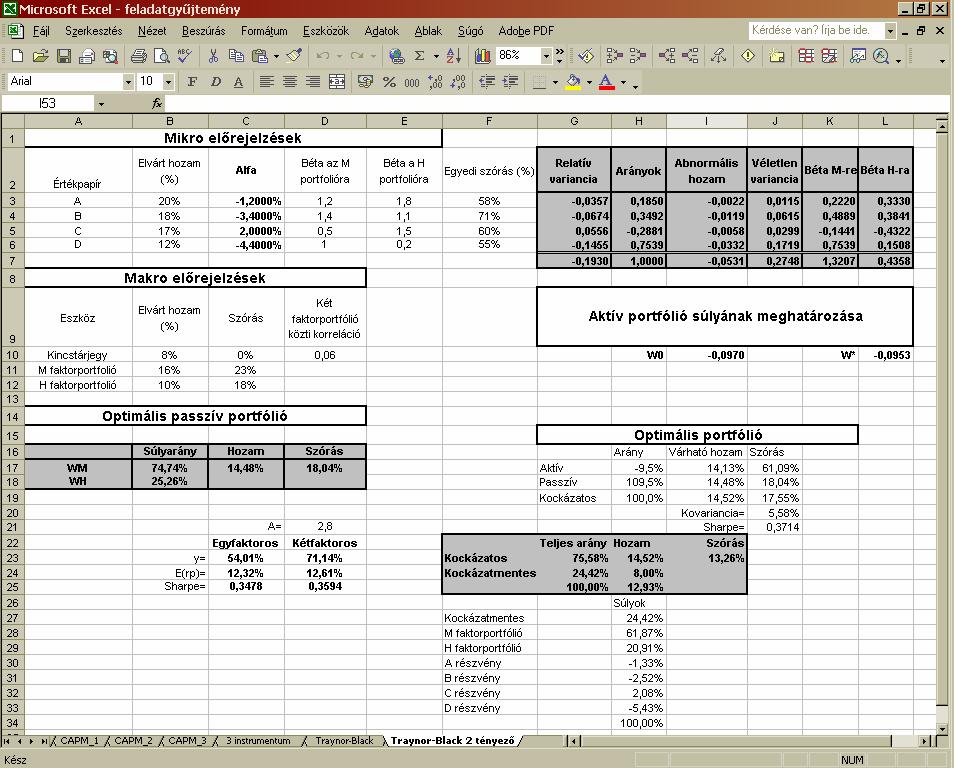The image size is (954, 768).
Task: Go to the last sheet tab arrow
Action: pyautogui.click(x=44, y=741)
